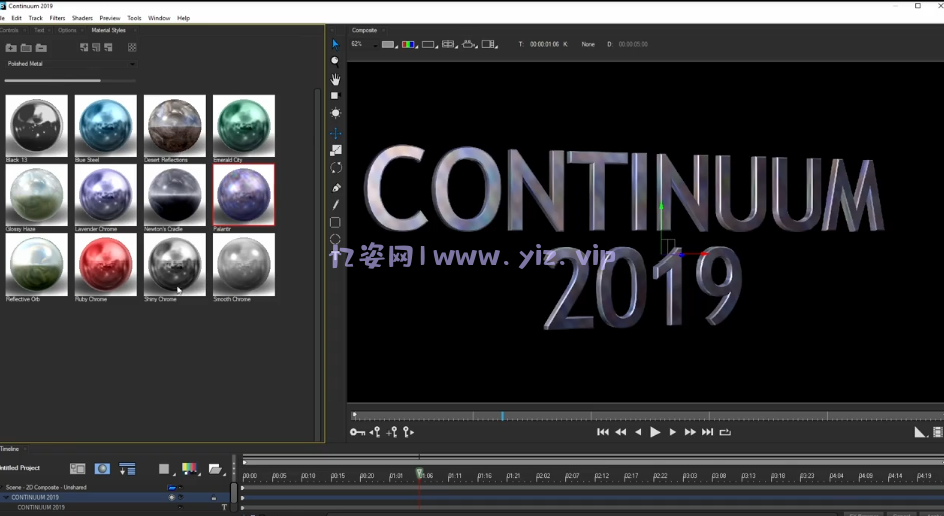Click the remove style folder icon
The image size is (944, 516).
41,48
